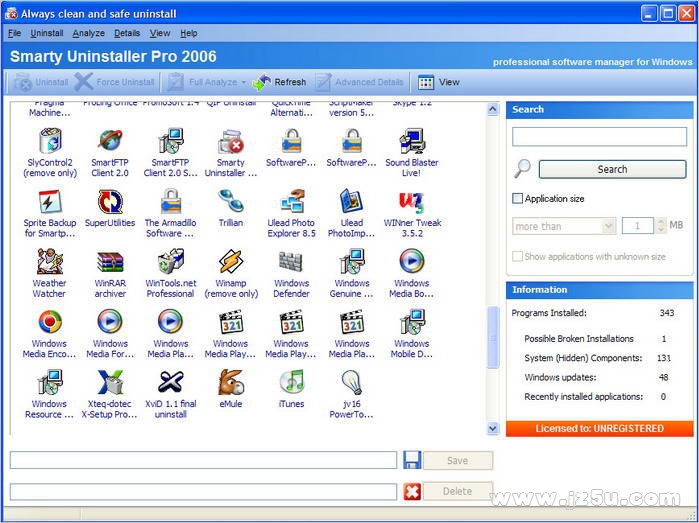Select the Windows Media Bo... label text
699x523 pixels.
coord(411,288)
